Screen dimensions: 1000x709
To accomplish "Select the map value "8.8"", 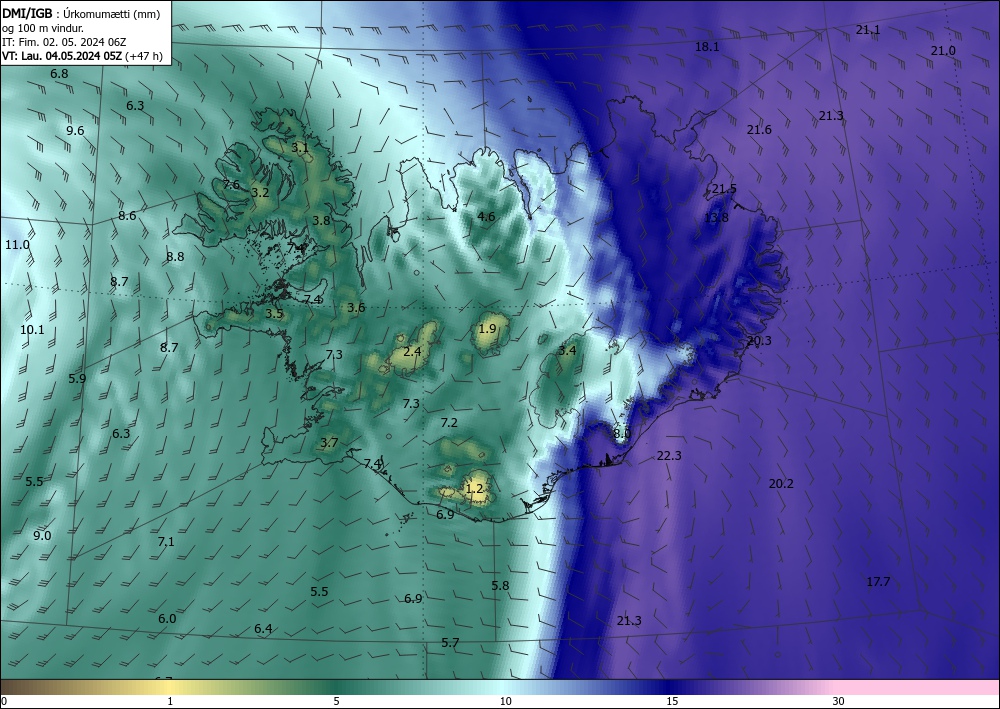I will [175, 256].
